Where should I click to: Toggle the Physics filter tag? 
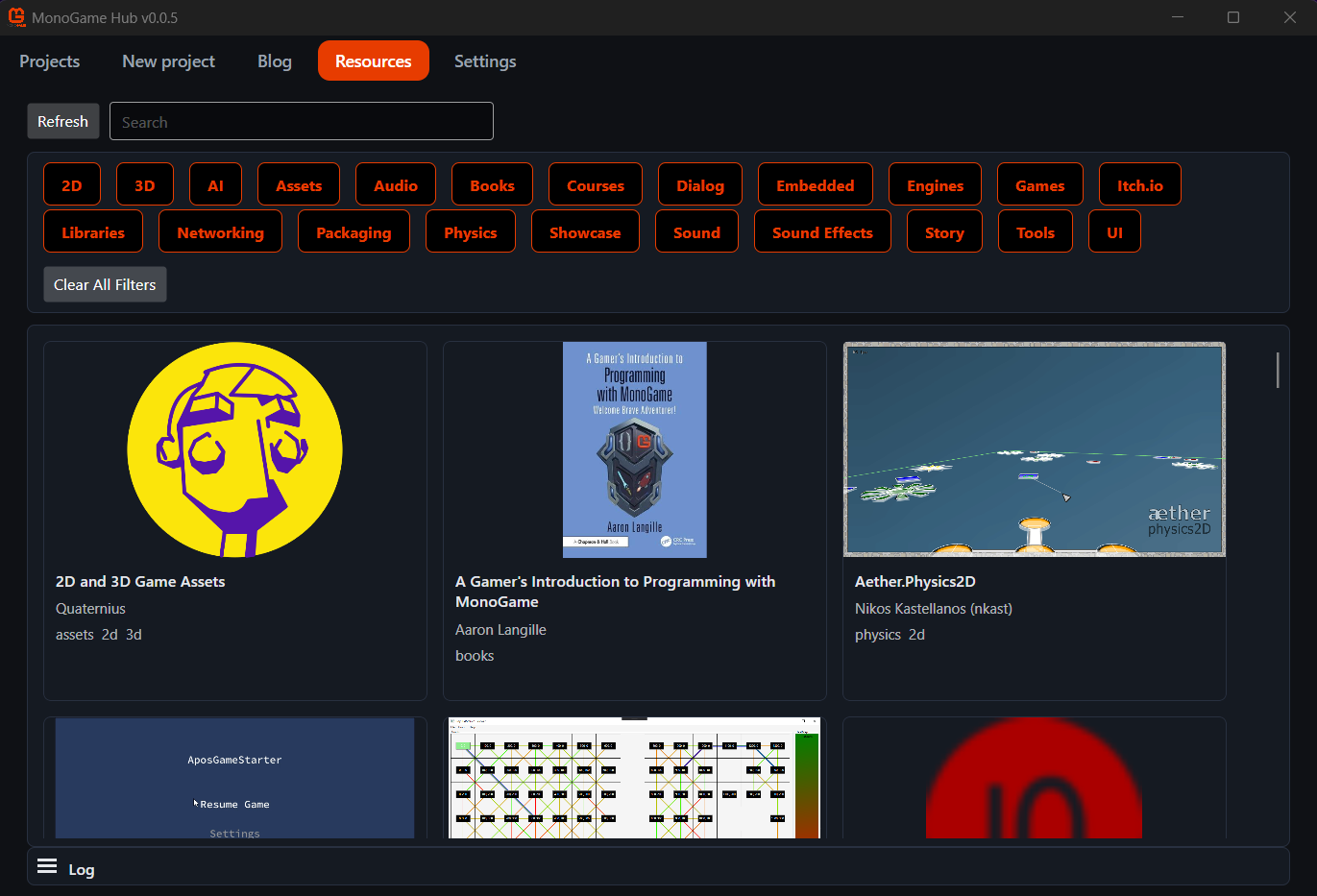point(471,231)
